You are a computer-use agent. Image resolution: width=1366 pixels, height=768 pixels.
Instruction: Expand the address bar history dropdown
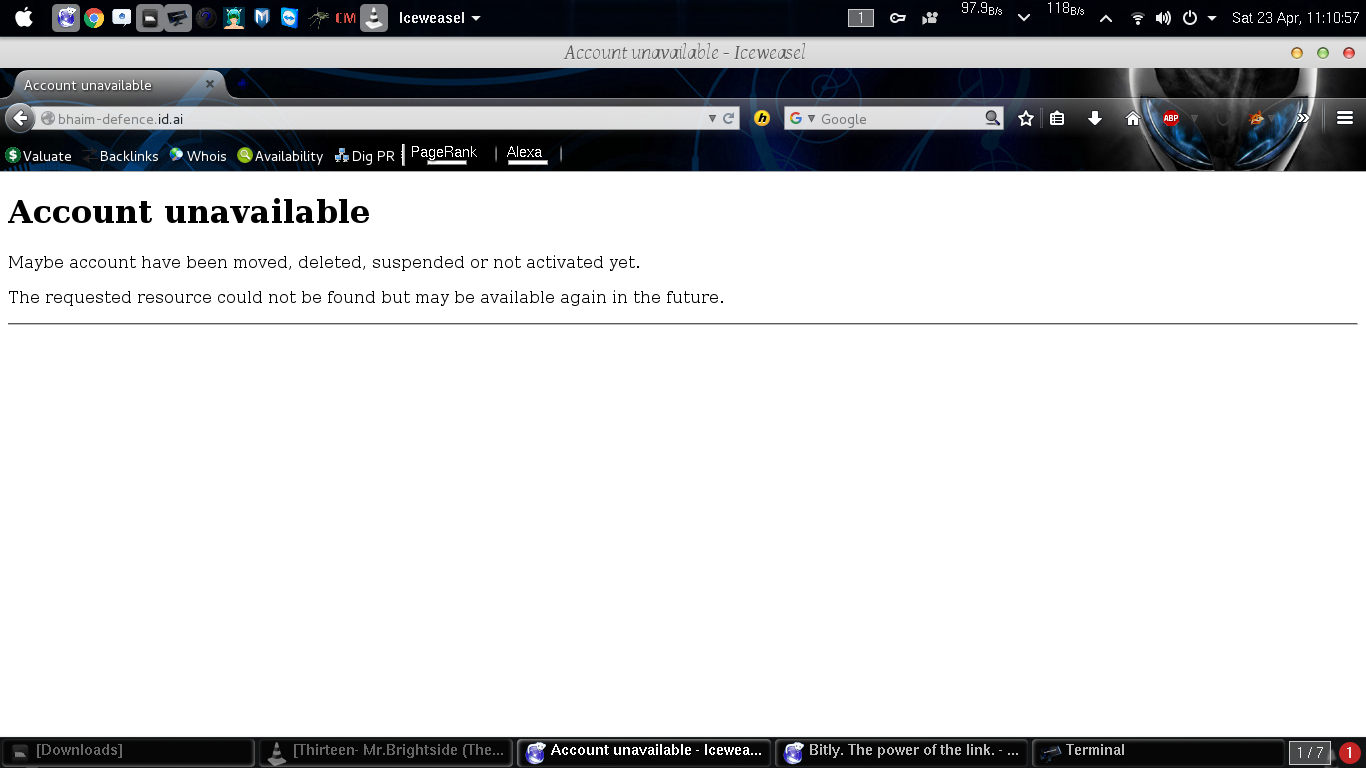(712, 117)
